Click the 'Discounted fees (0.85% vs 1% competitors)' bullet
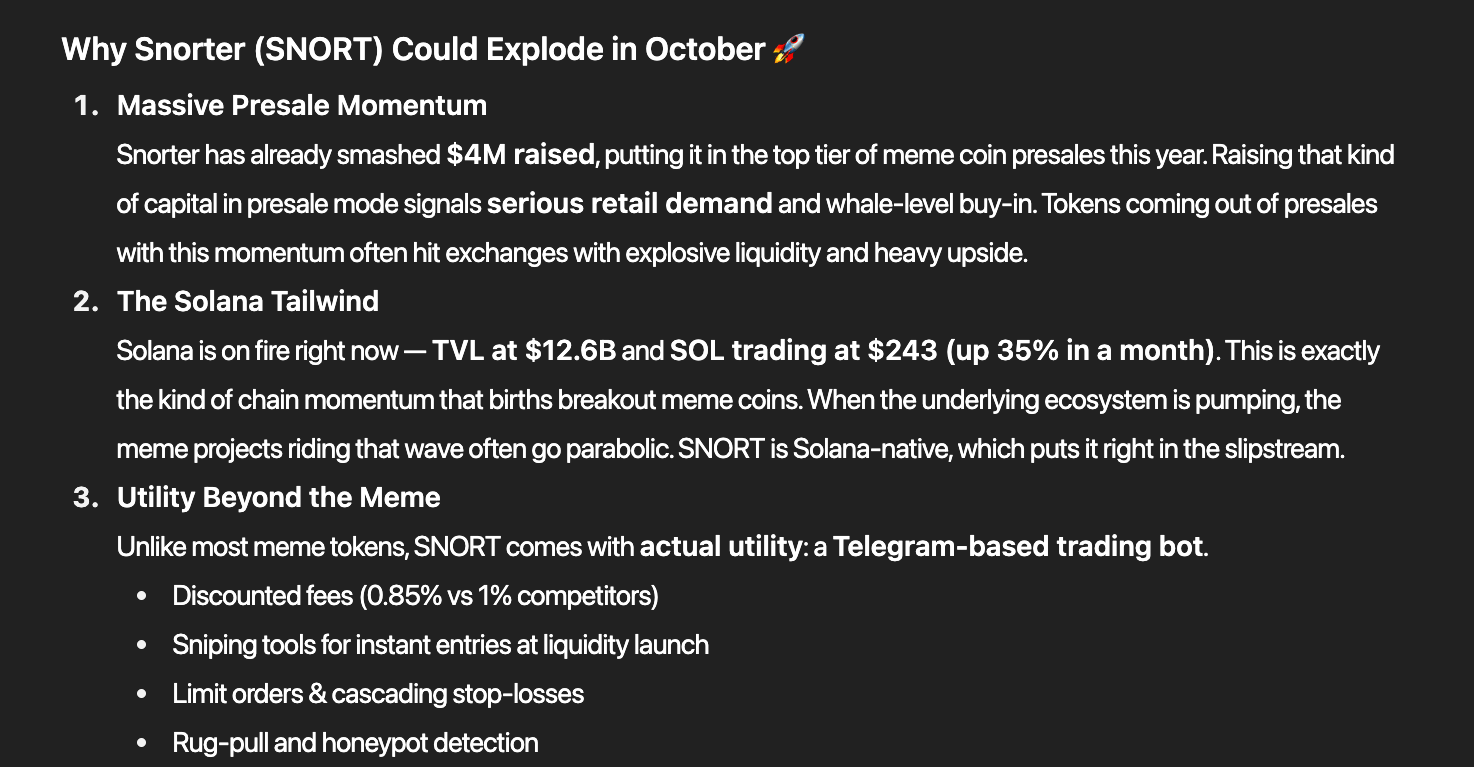The width and height of the screenshot is (1474, 767). coord(415,596)
